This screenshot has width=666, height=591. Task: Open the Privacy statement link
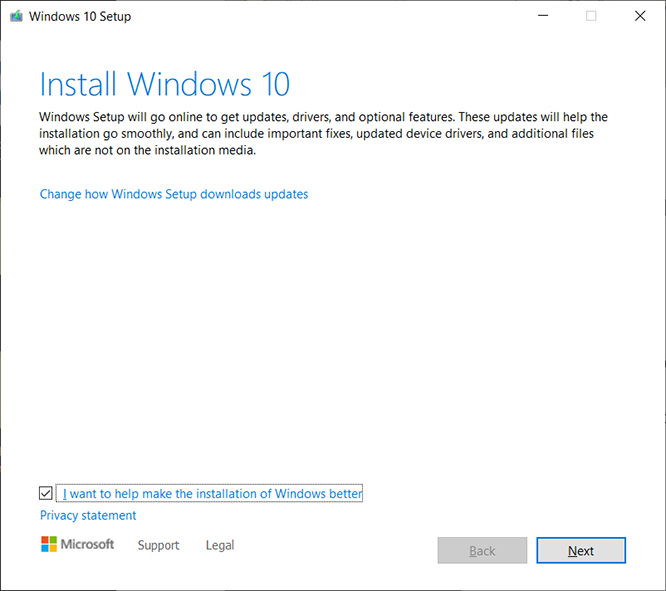point(88,515)
